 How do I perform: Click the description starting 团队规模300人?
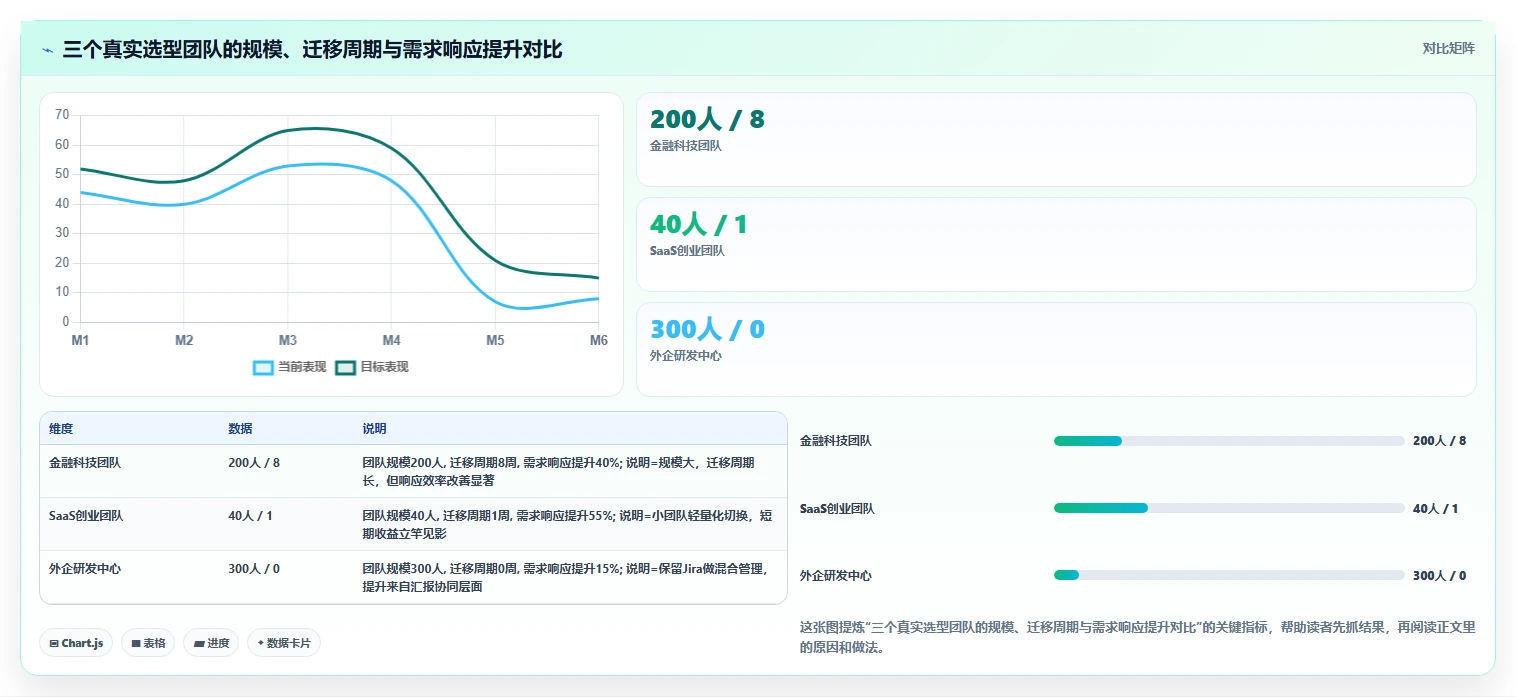[x=566, y=577]
